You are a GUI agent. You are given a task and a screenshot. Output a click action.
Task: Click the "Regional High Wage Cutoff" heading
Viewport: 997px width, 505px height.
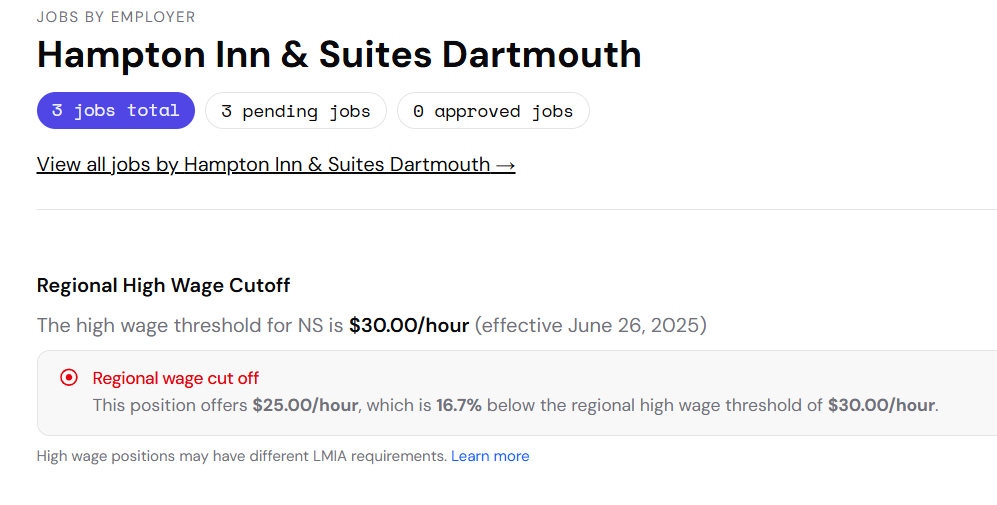point(163,285)
